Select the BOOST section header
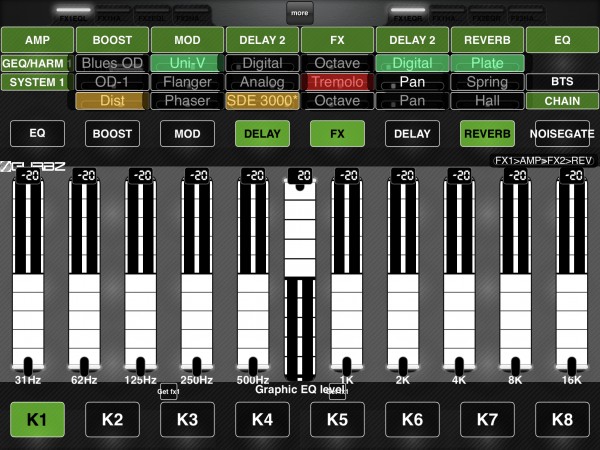This screenshot has height=450, width=600. [x=112, y=40]
